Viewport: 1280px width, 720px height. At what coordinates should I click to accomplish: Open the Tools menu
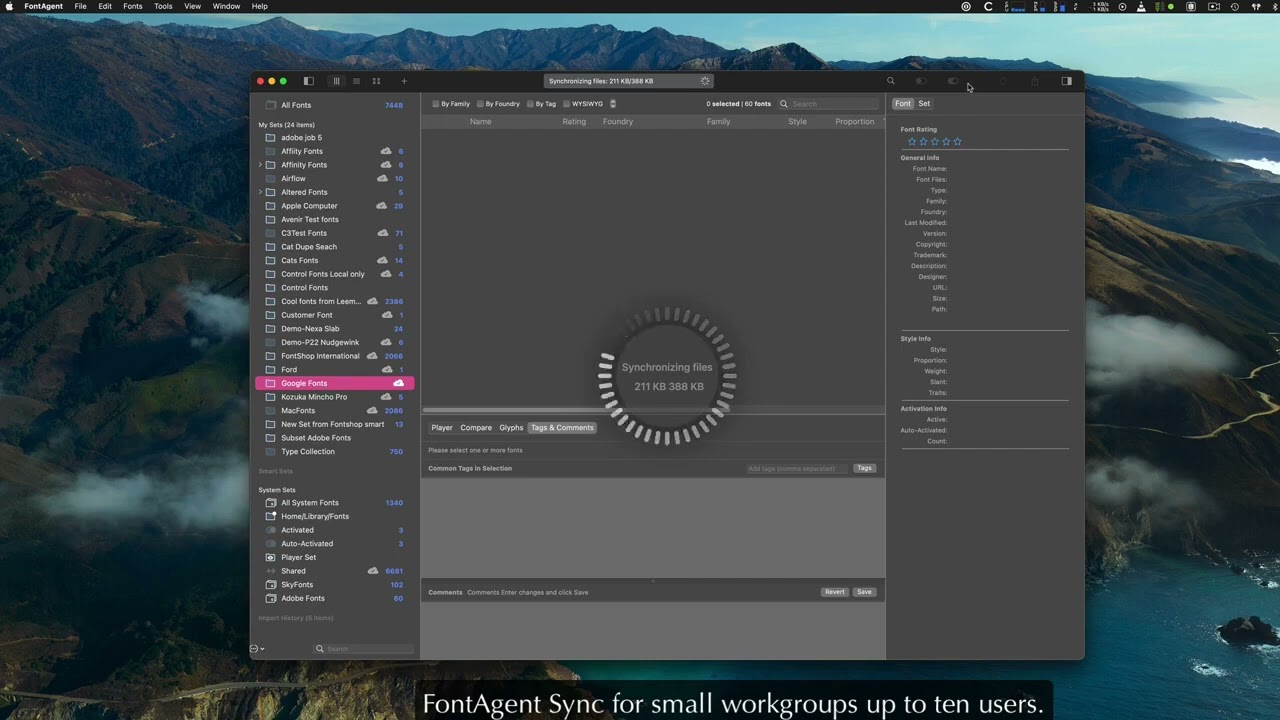click(x=163, y=6)
